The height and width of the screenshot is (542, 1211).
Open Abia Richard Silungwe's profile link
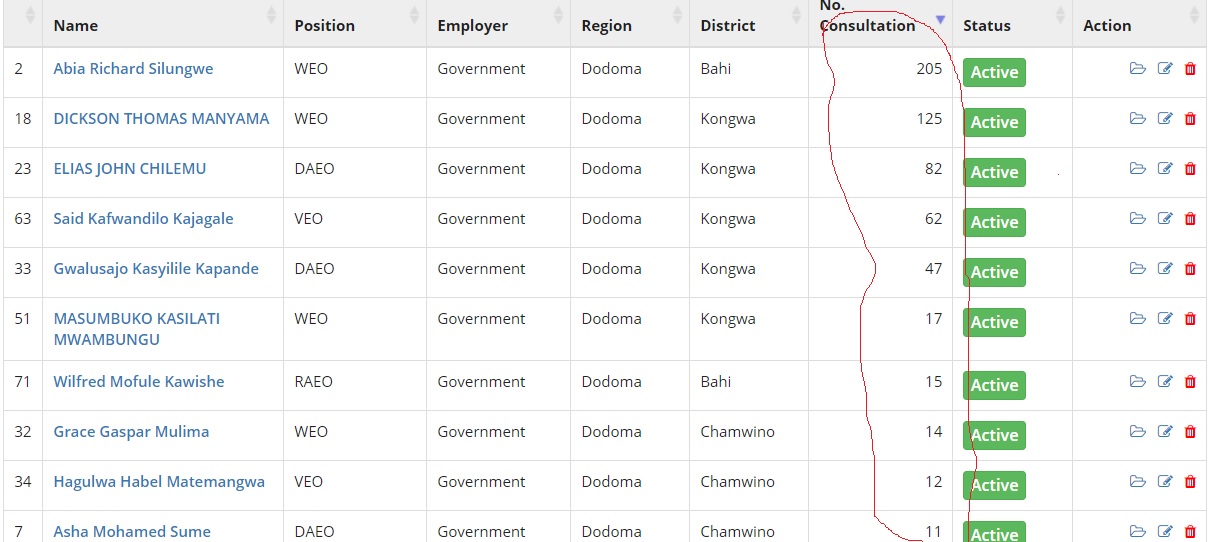(x=133, y=69)
